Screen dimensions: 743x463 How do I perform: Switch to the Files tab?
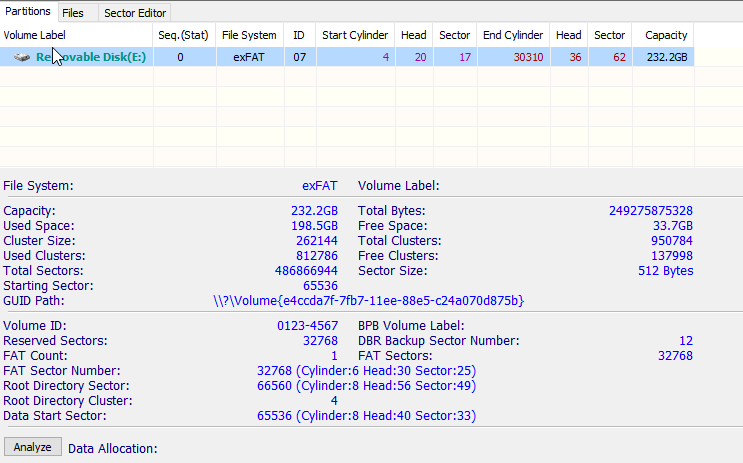click(72, 13)
